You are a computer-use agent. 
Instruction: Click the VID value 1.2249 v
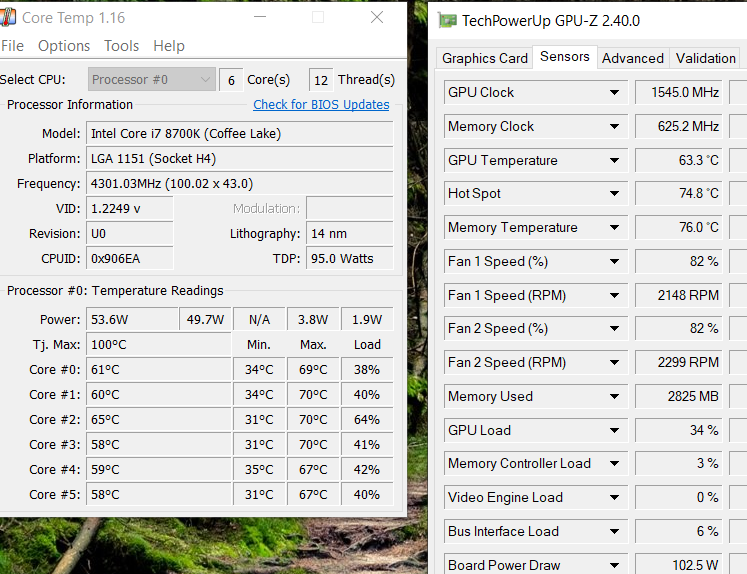point(130,209)
